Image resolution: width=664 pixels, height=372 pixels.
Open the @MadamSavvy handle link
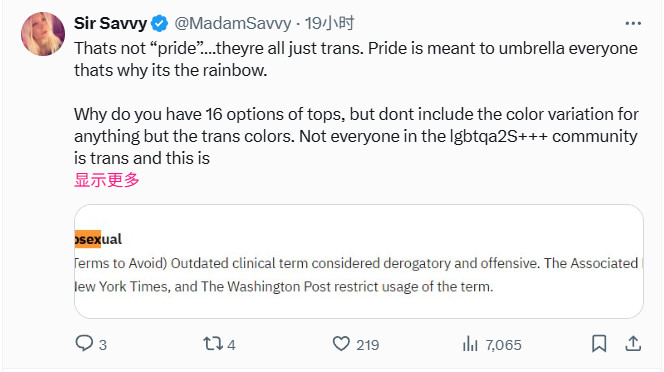(x=233, y=23)
